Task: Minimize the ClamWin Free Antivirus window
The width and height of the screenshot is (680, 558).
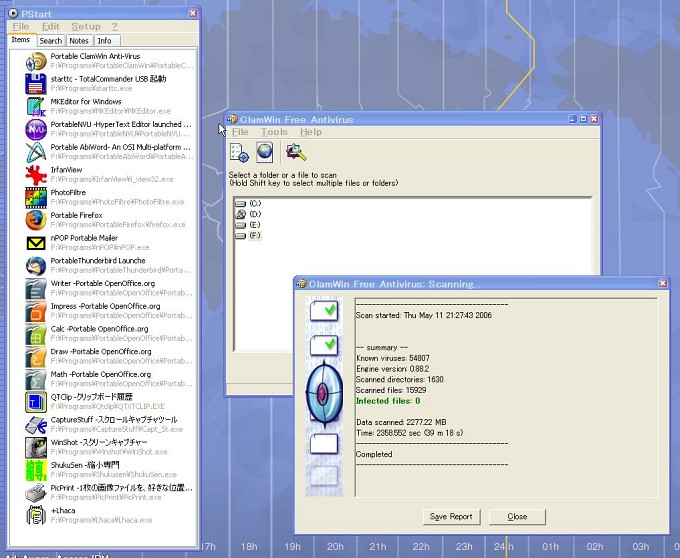Action: click(573, 119)
